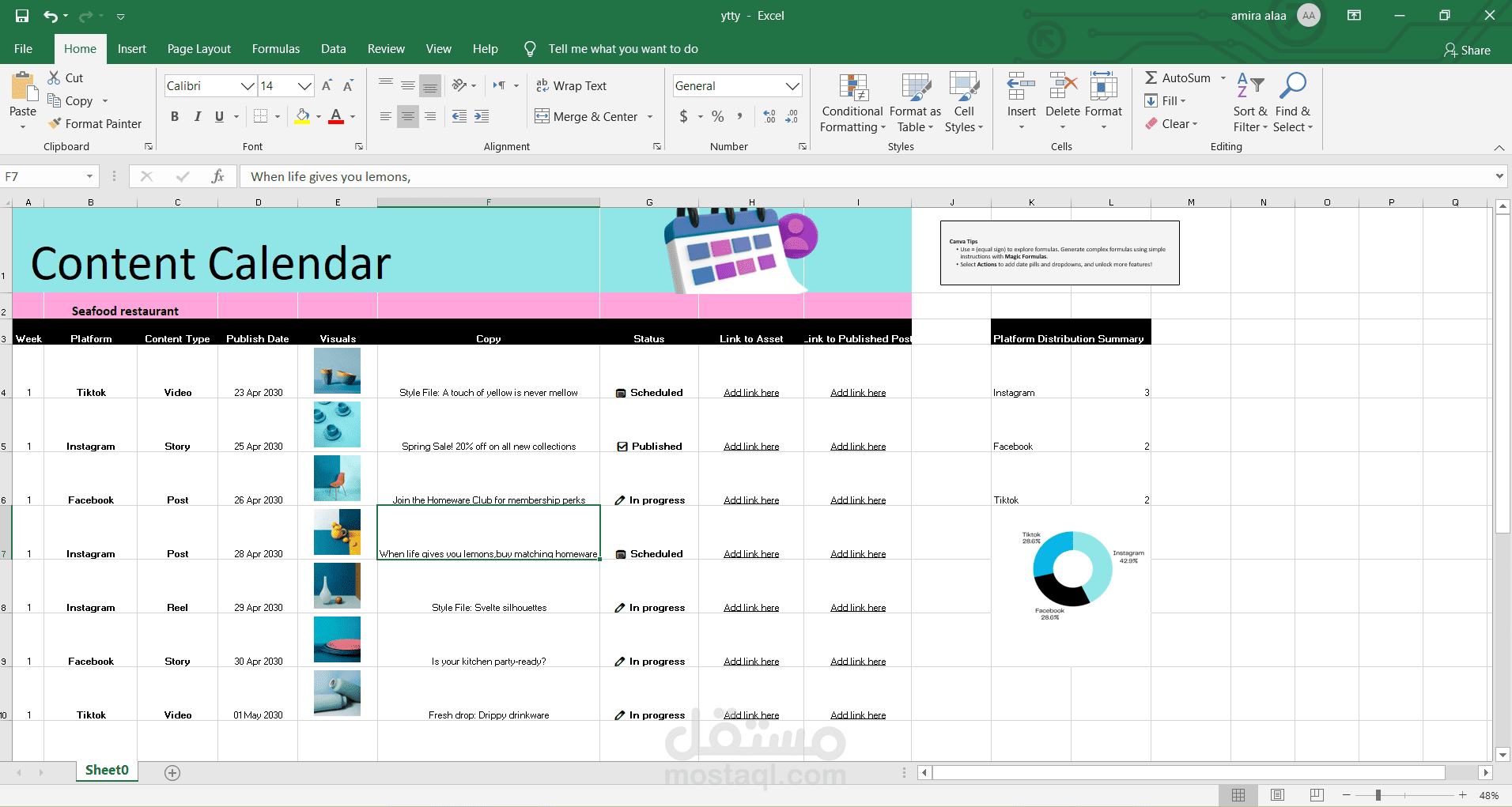Expand the formula bar
1512x807 pixels.
pyautogui.click(x=1499, y=176)
